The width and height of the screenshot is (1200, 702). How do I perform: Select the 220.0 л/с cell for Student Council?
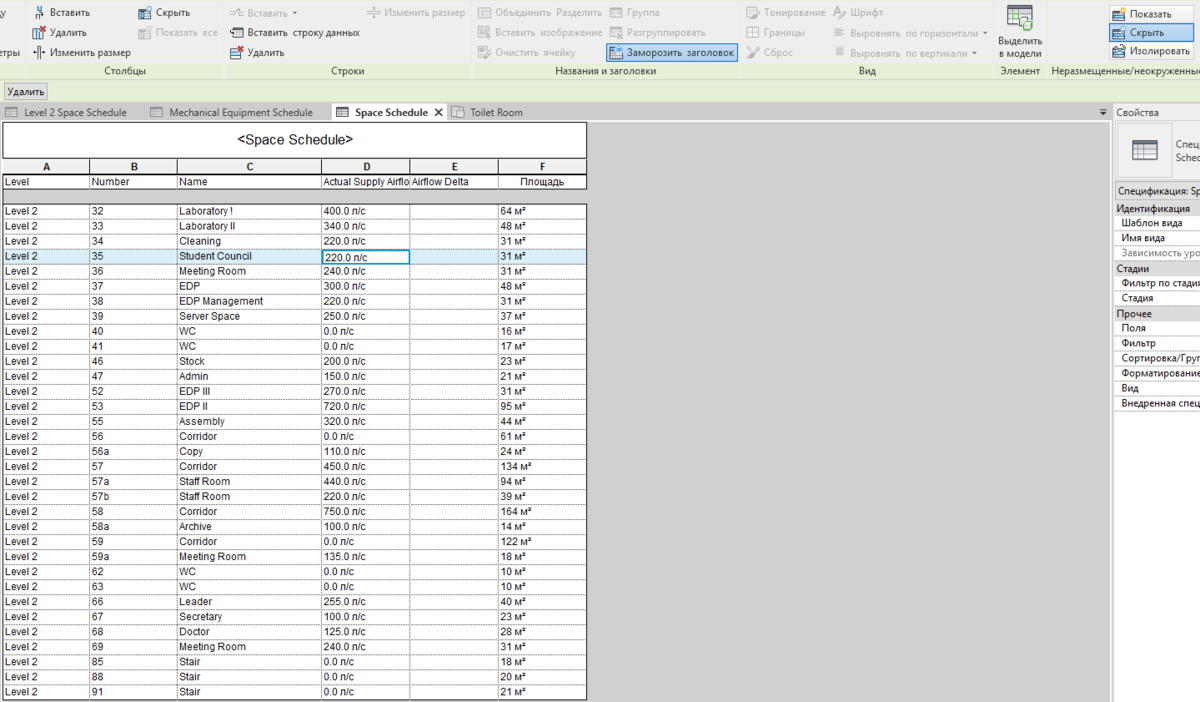365,257
